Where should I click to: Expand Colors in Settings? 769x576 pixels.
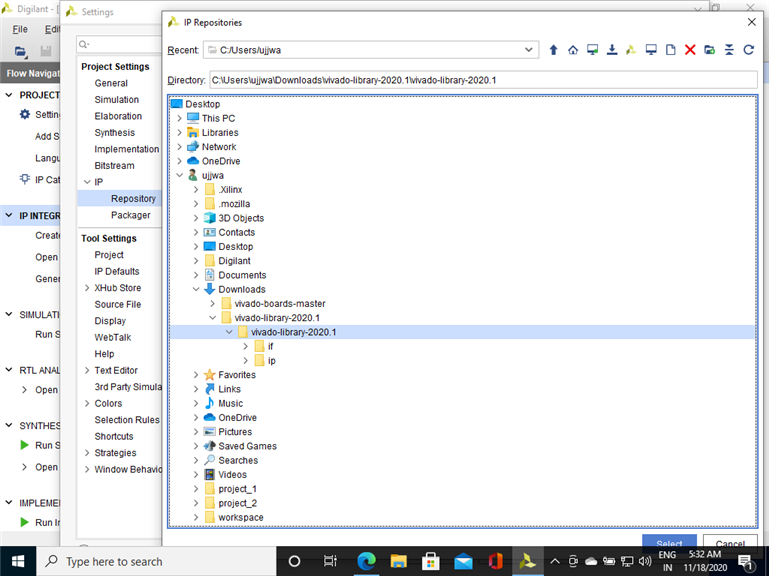(87, 403)
